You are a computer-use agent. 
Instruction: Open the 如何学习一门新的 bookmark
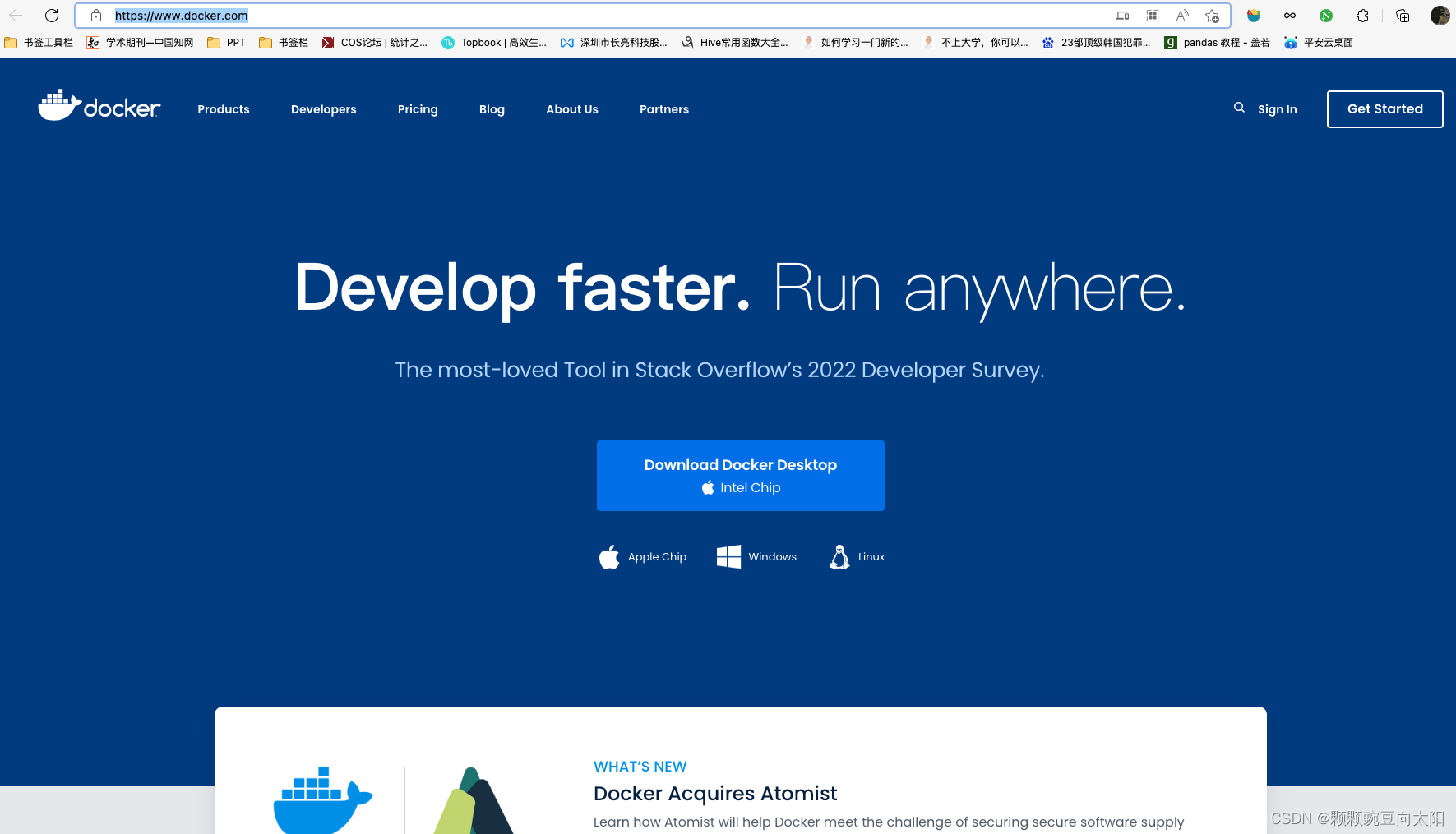855,43
